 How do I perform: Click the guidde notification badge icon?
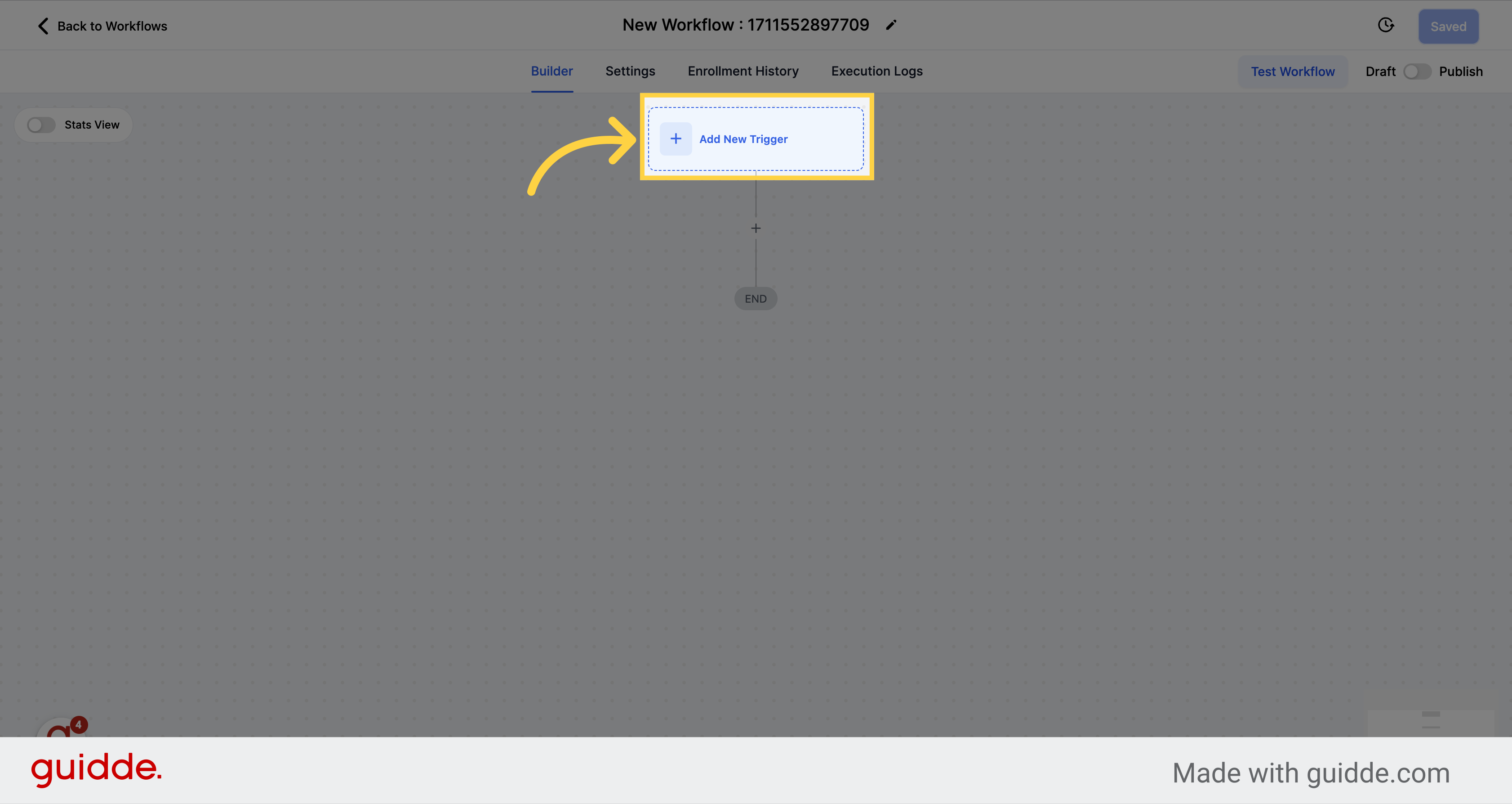78,723
